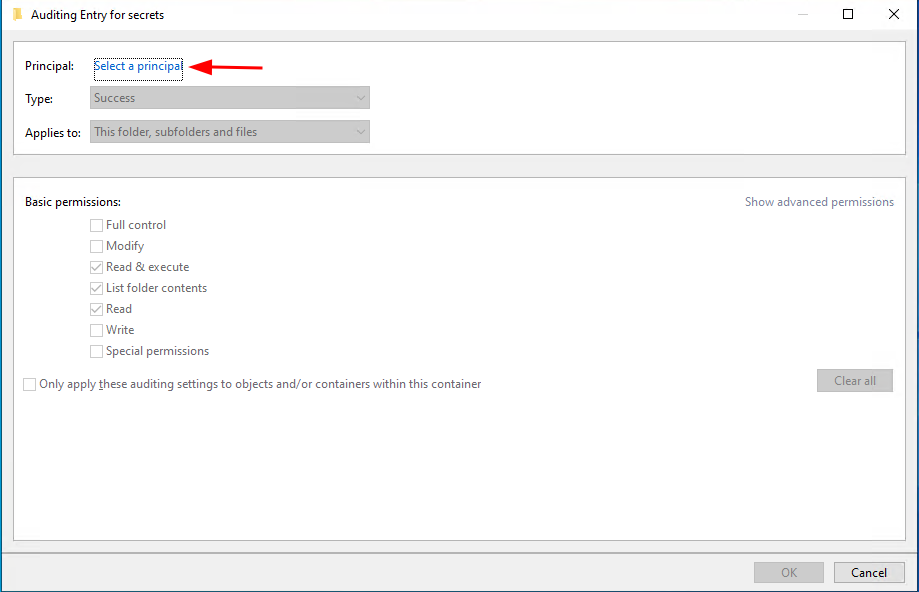Close the Auditing Entry dialog
Image resolution: width=919 pixels, height=592 pixels.
[893, 14]
